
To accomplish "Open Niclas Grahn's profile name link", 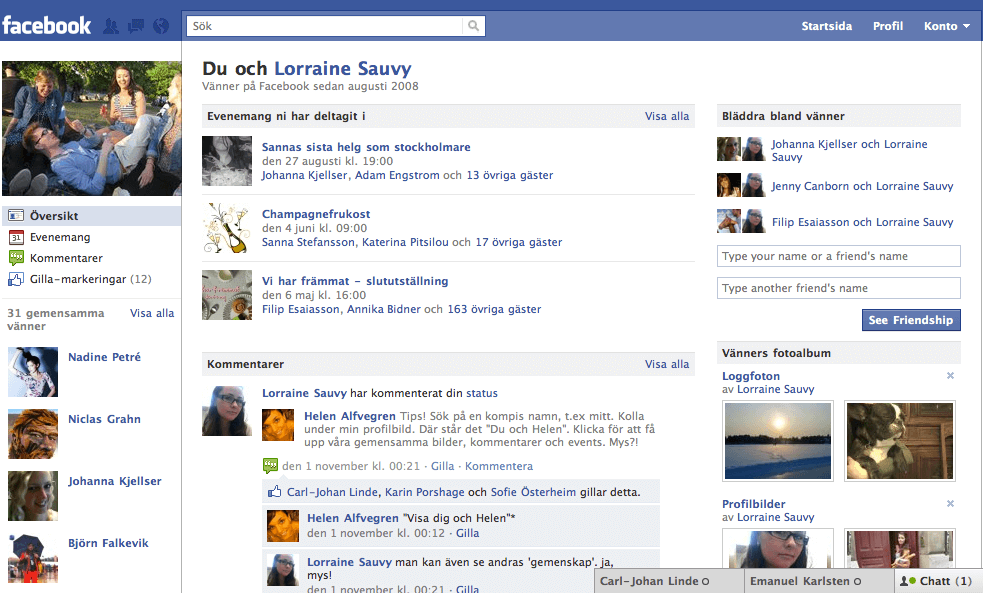I will tap(104, 419).
